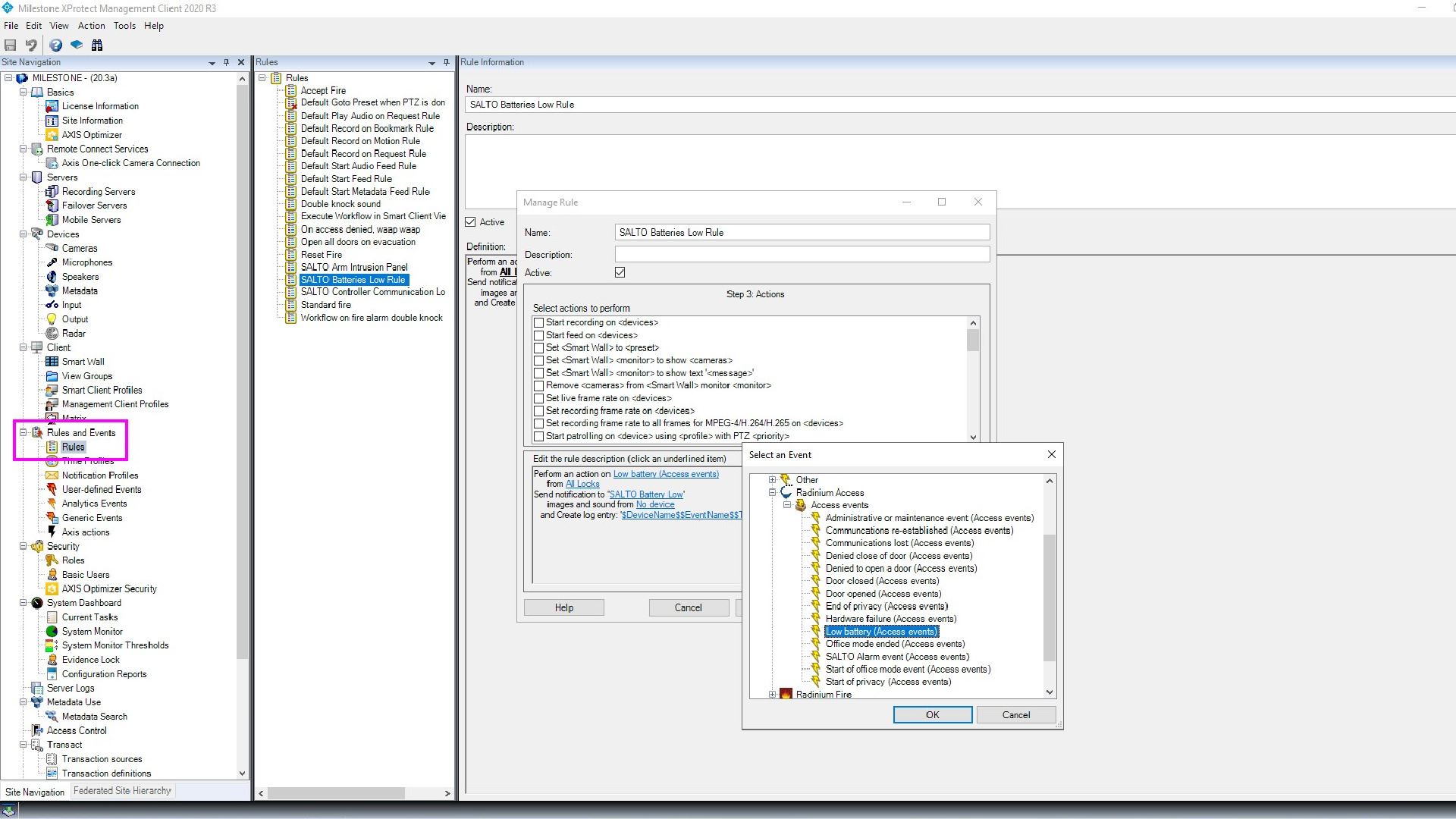This screenshot has width=1456, height=819.
Task: Open the View menu
Action: pyautogui.click(x=59, y=26)
